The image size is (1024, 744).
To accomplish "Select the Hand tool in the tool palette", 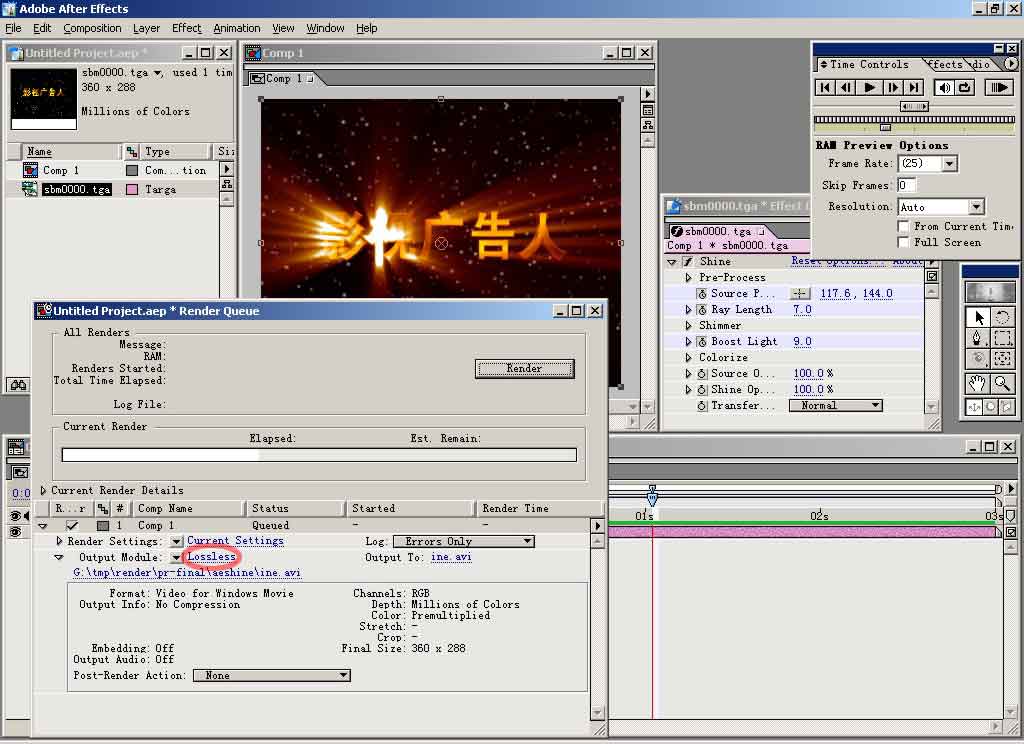I will pyautogui.click(x=977, y=384).
